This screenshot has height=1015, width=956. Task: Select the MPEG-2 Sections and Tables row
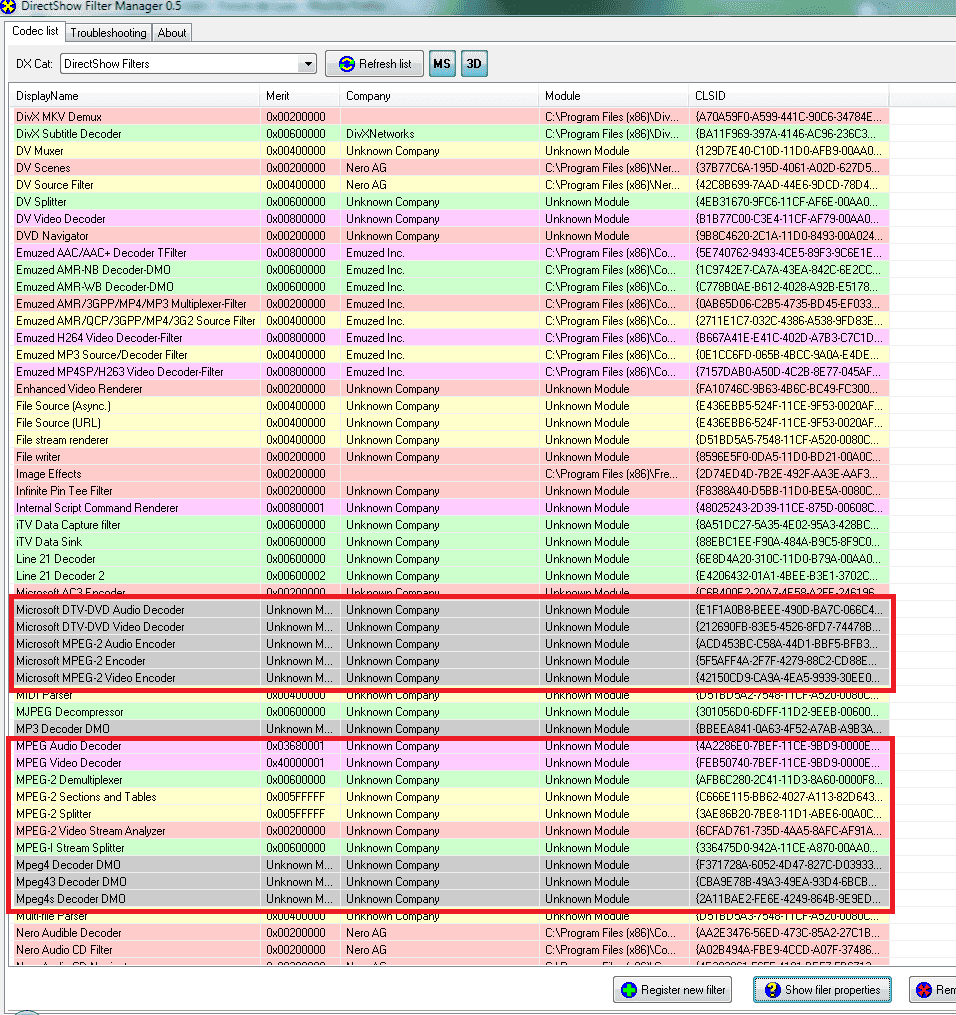[451, 797]
